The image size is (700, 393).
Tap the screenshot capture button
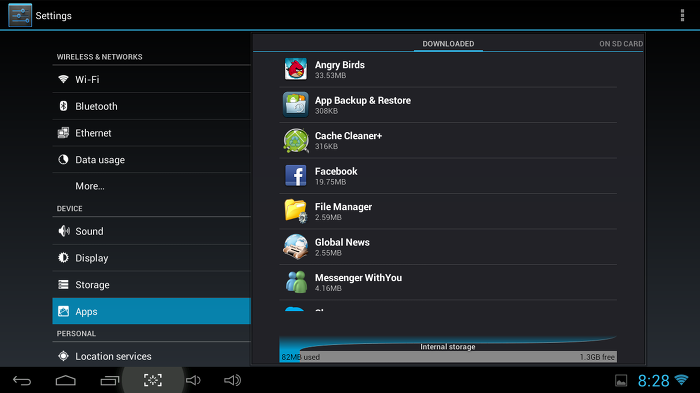coord(153,380)
